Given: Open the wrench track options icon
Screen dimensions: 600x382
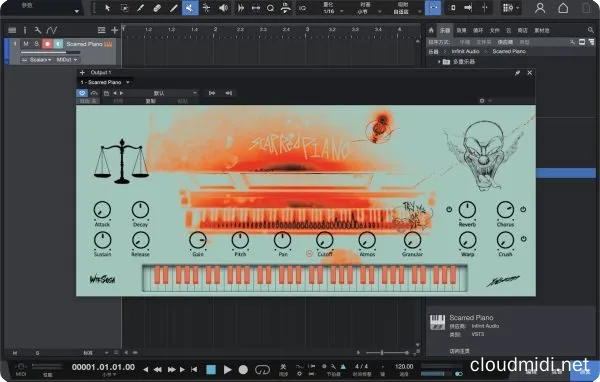Looking at the screenshot, I should click(x=38, y=30).
